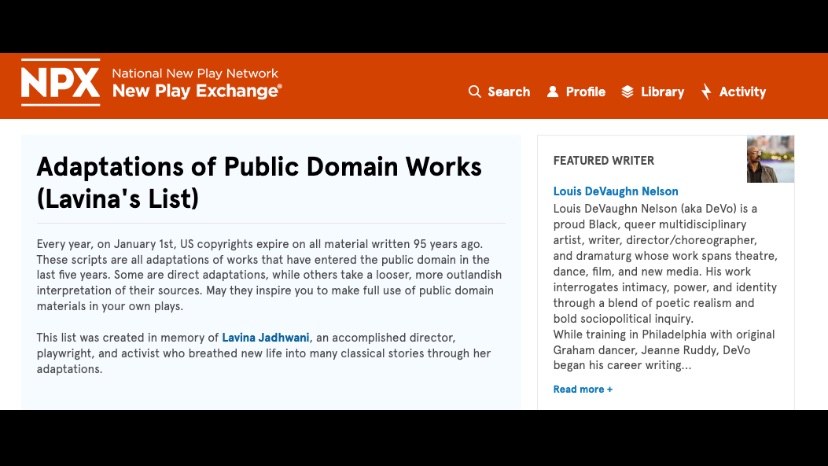
Task: Click the 'While training in Philadelphia' bio text
Action: (664, 350)
